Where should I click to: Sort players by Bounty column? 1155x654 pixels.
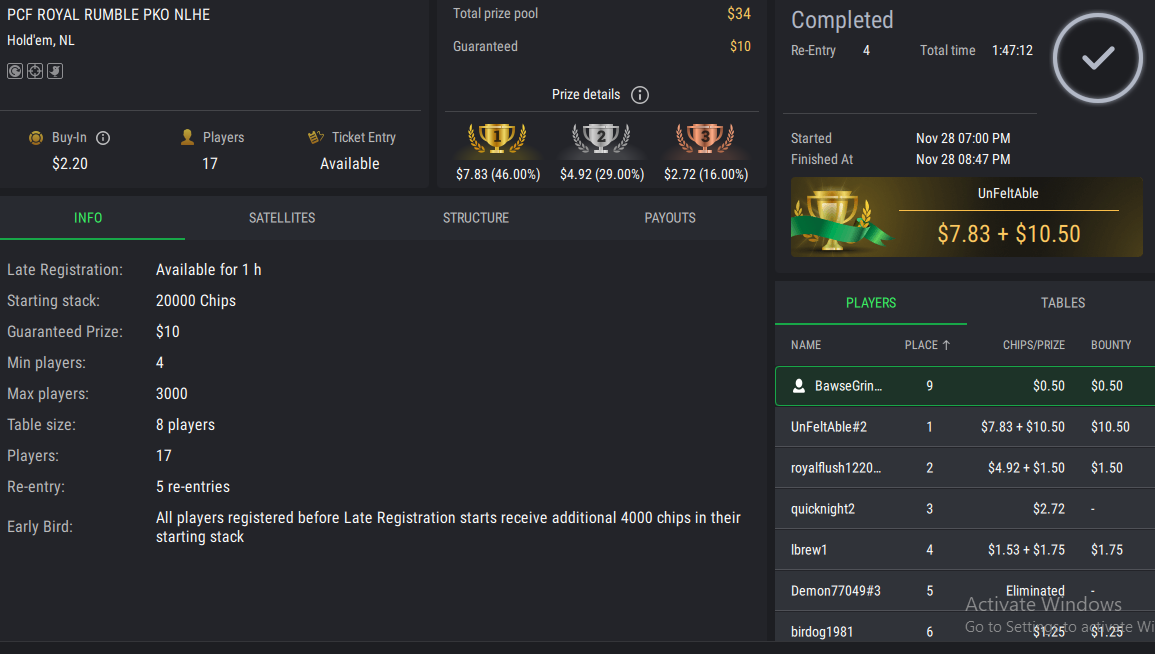point(1110,345)
